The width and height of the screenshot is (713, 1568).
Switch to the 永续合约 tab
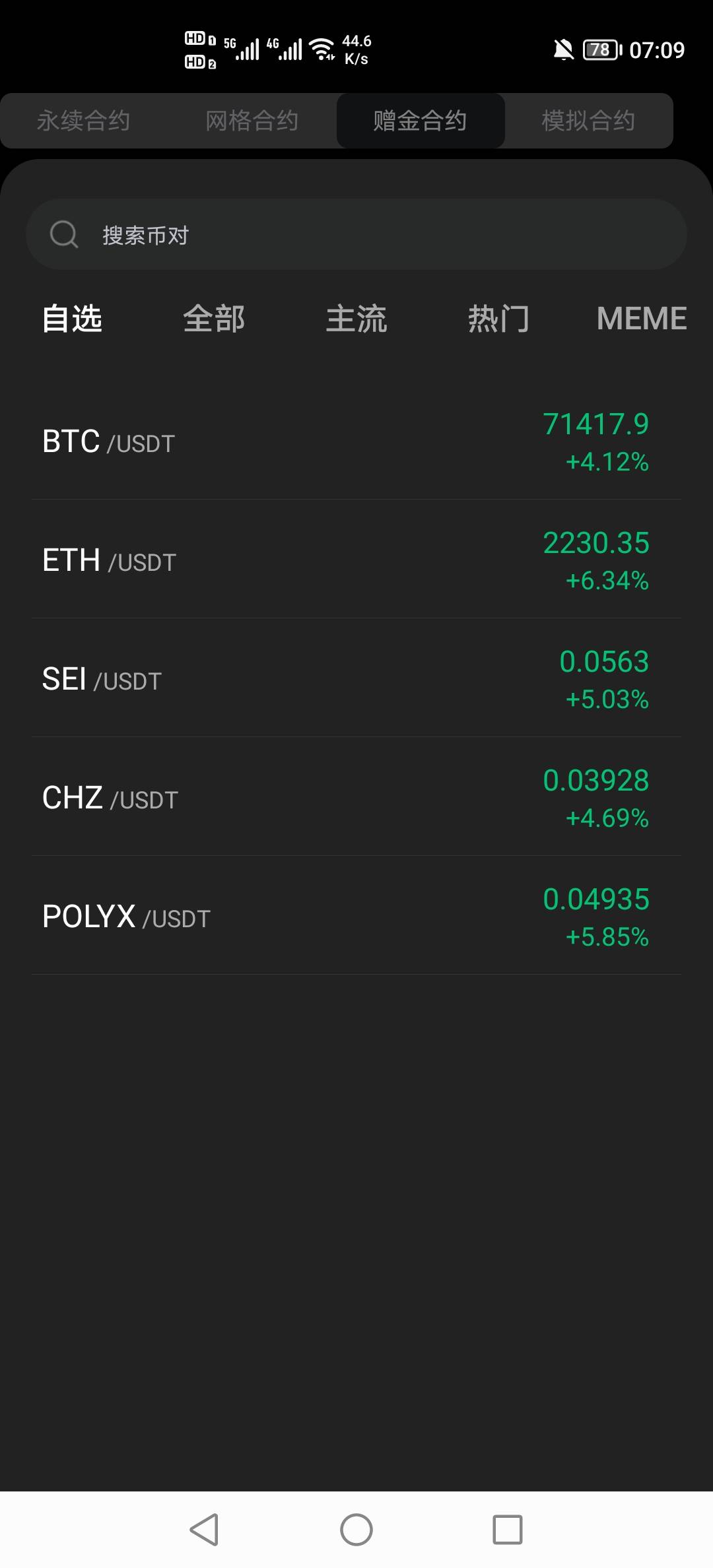click(84, 121)
